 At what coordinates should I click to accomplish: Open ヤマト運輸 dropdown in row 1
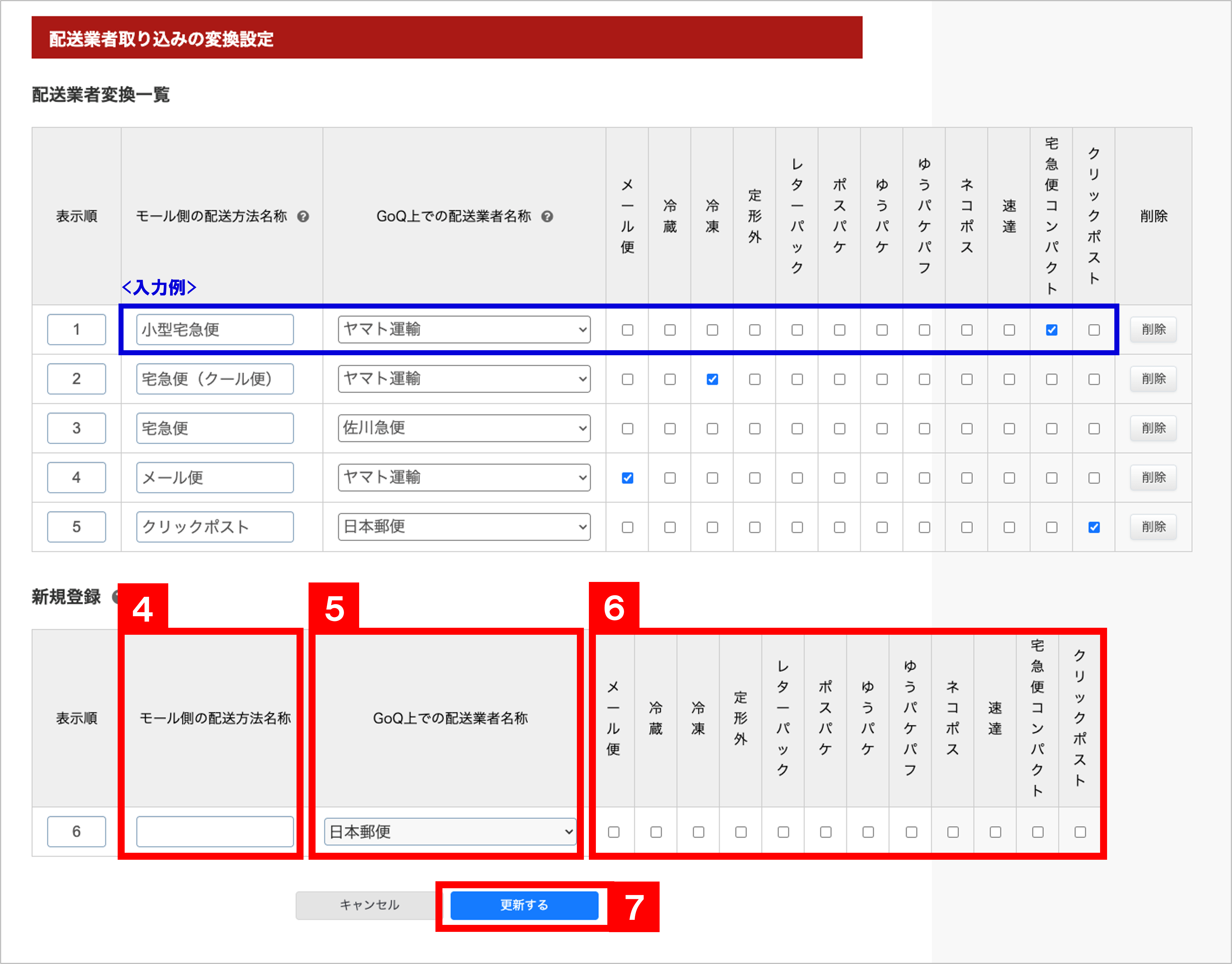click(x=464, y=330)
